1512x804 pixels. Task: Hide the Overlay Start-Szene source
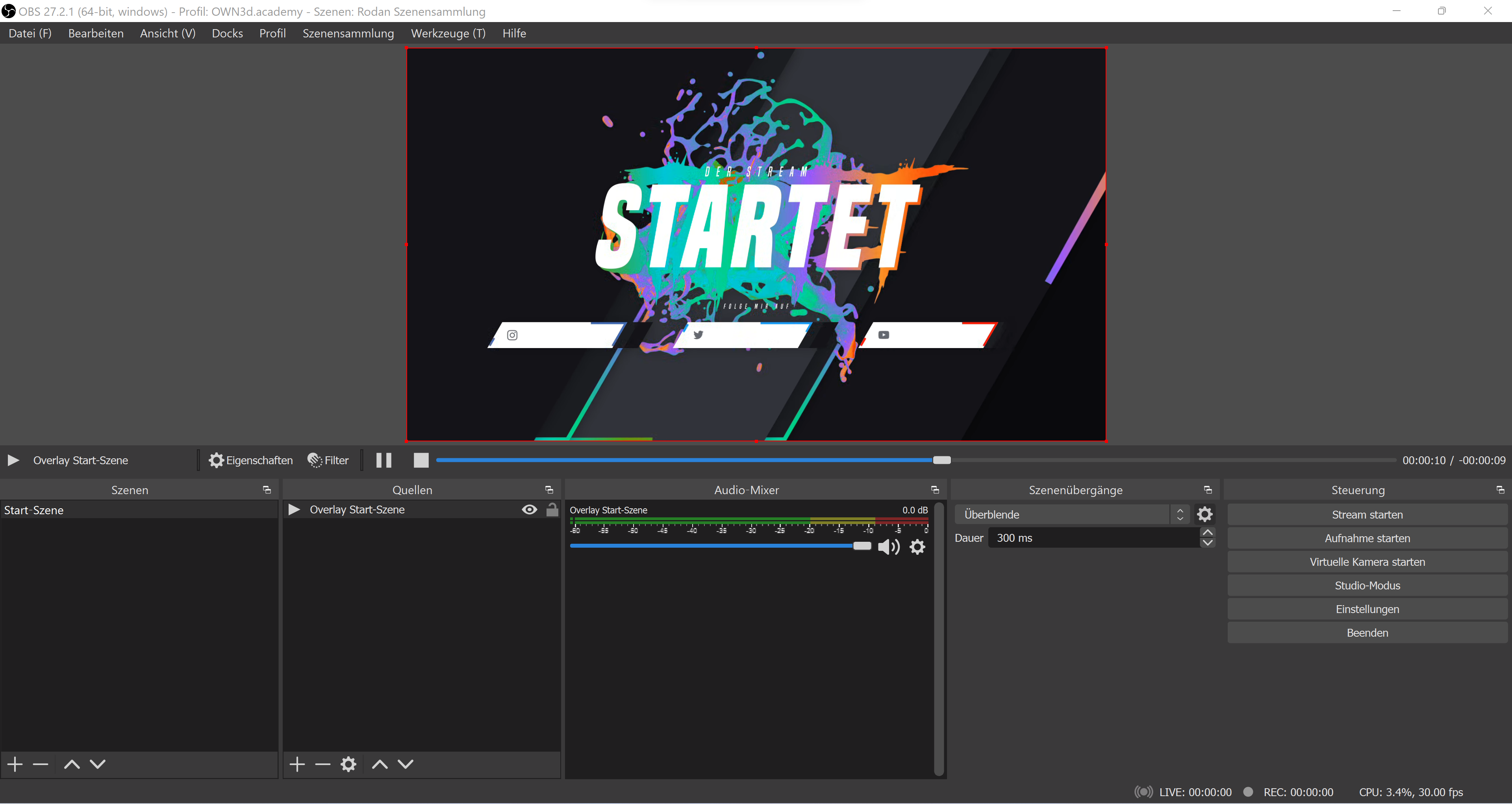point(529,510)
